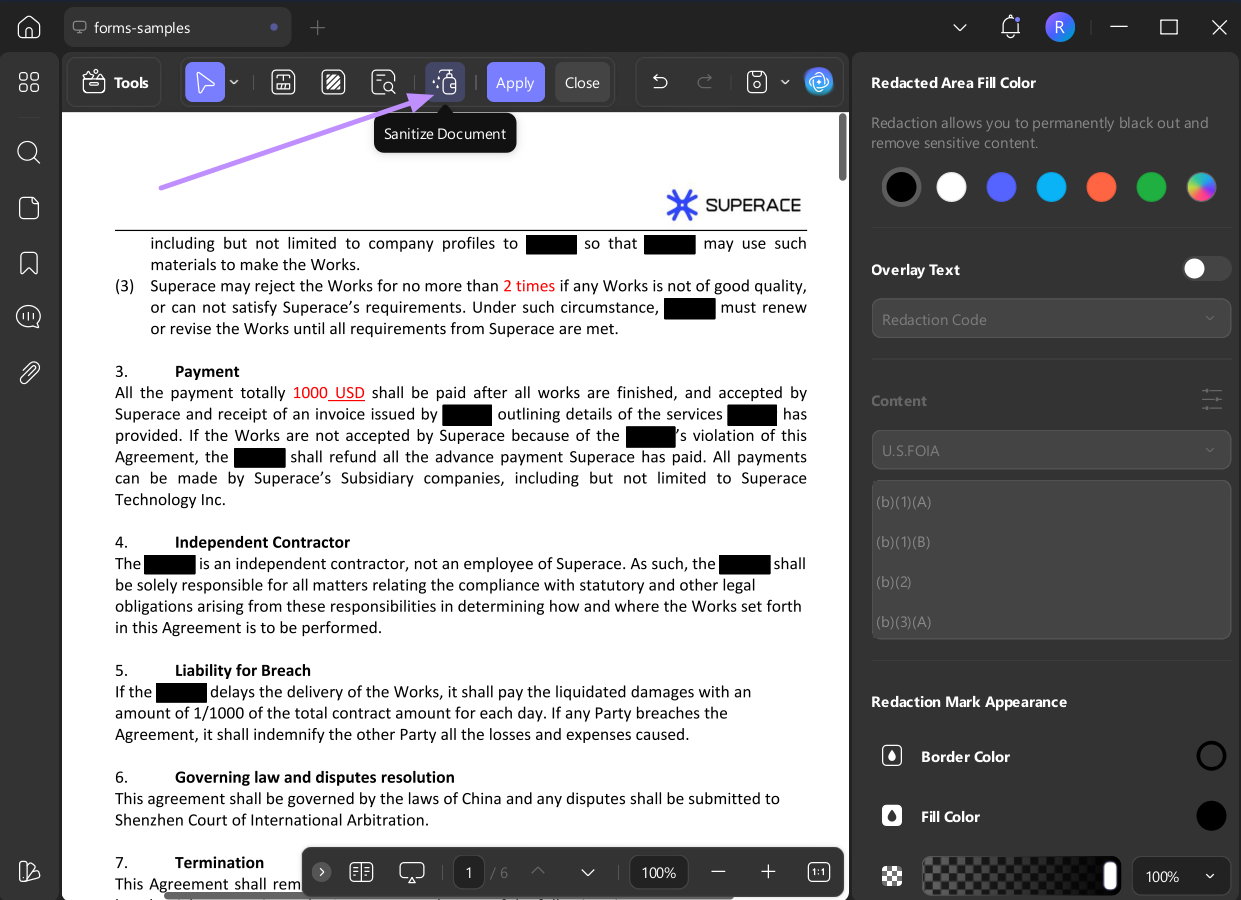Click the red "1000_USD" text in document
Viewport: 1241px width, 900px height.
click(329, 393)
